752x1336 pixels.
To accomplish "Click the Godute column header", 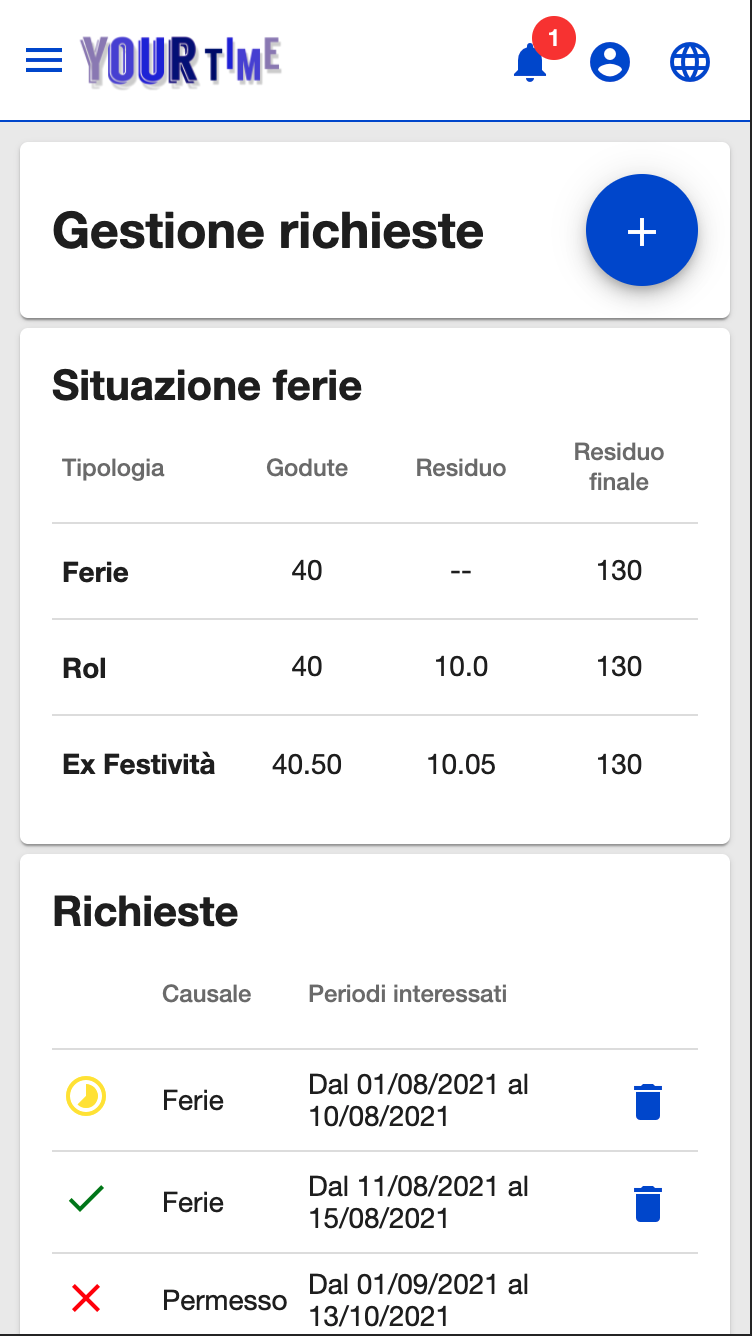I will tap(307, 468).
